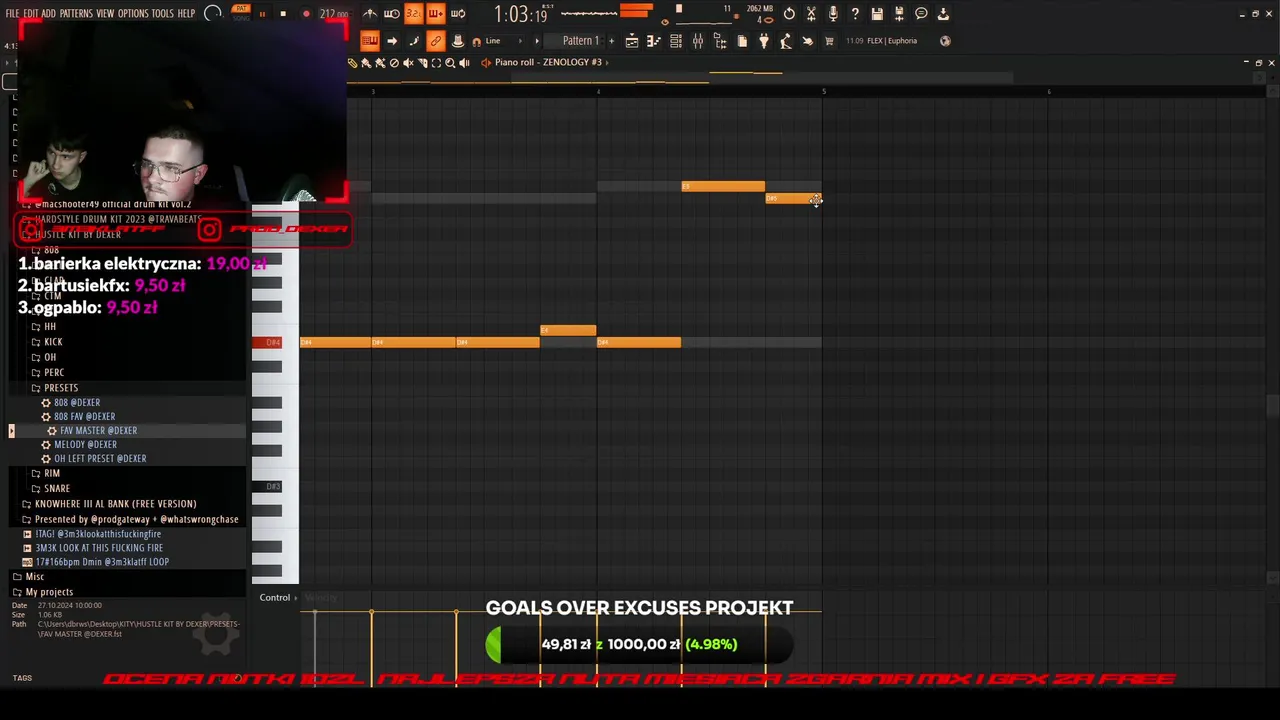Toggle the metronome icon
1280x720 pixels.
[370, 14]
